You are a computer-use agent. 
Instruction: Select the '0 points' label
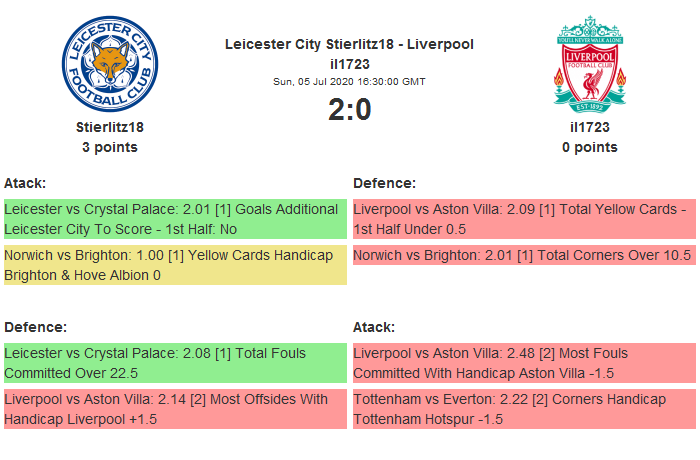pos(590,147)
